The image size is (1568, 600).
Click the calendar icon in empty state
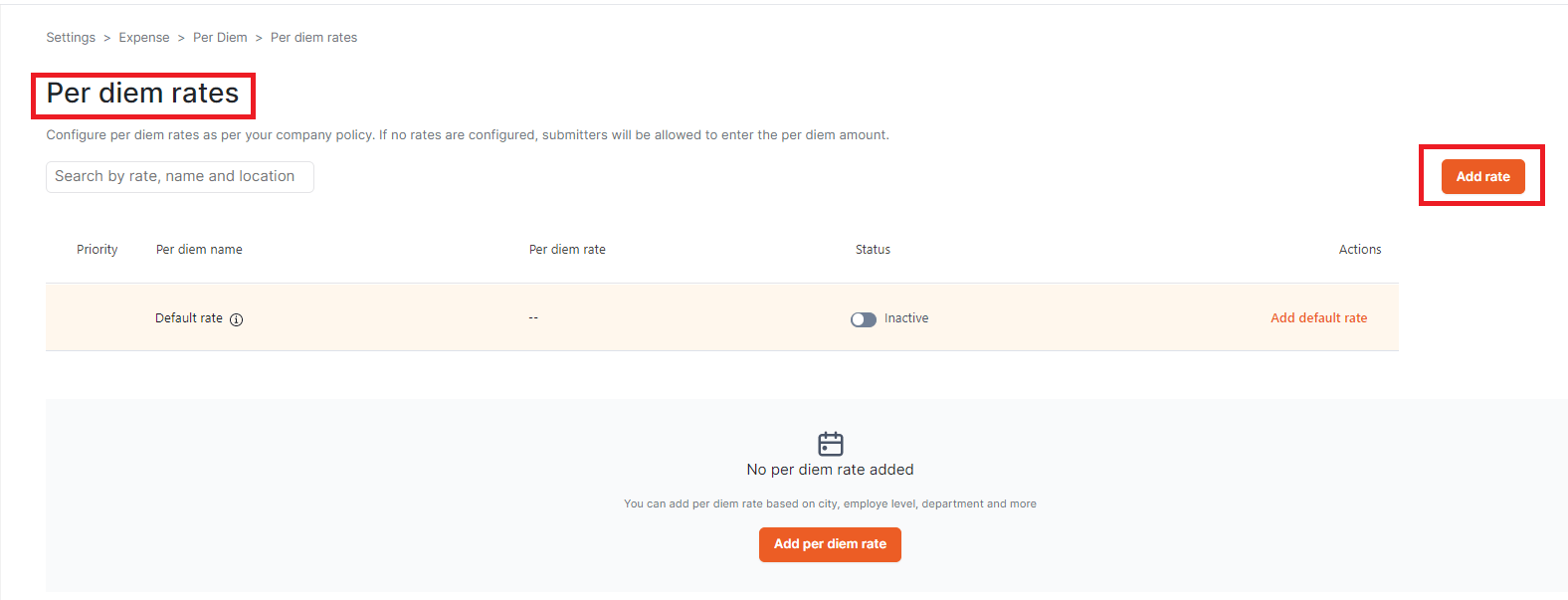point(830,444)
